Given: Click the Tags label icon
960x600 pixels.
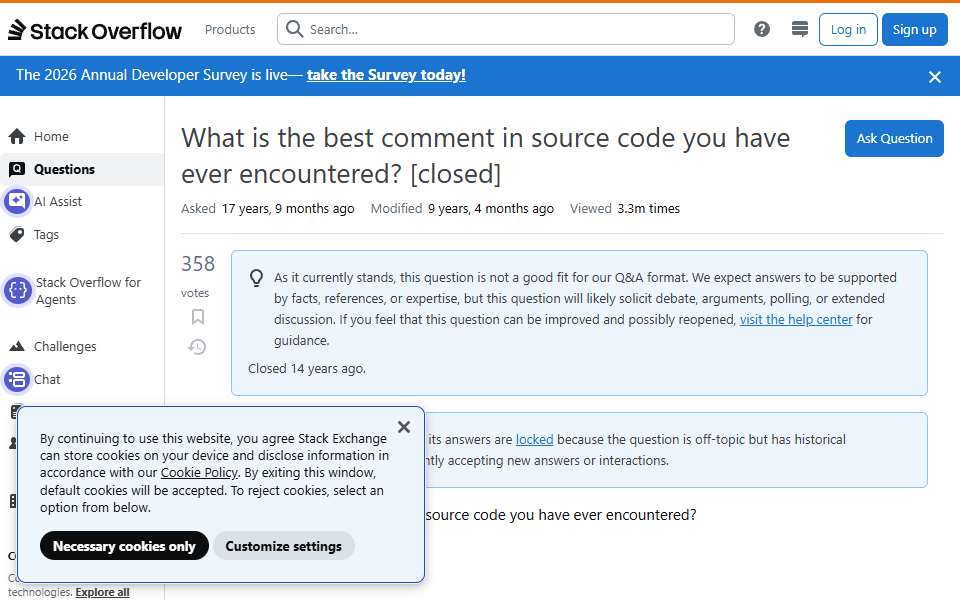Looking at the screenshot, I should tap(17, 234).
